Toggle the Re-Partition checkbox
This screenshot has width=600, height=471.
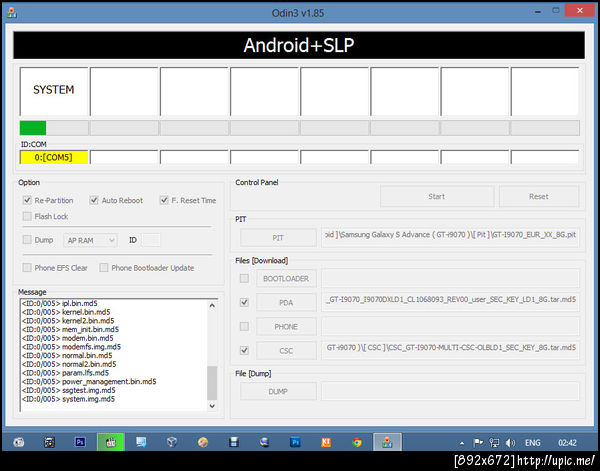click(27, 200)
